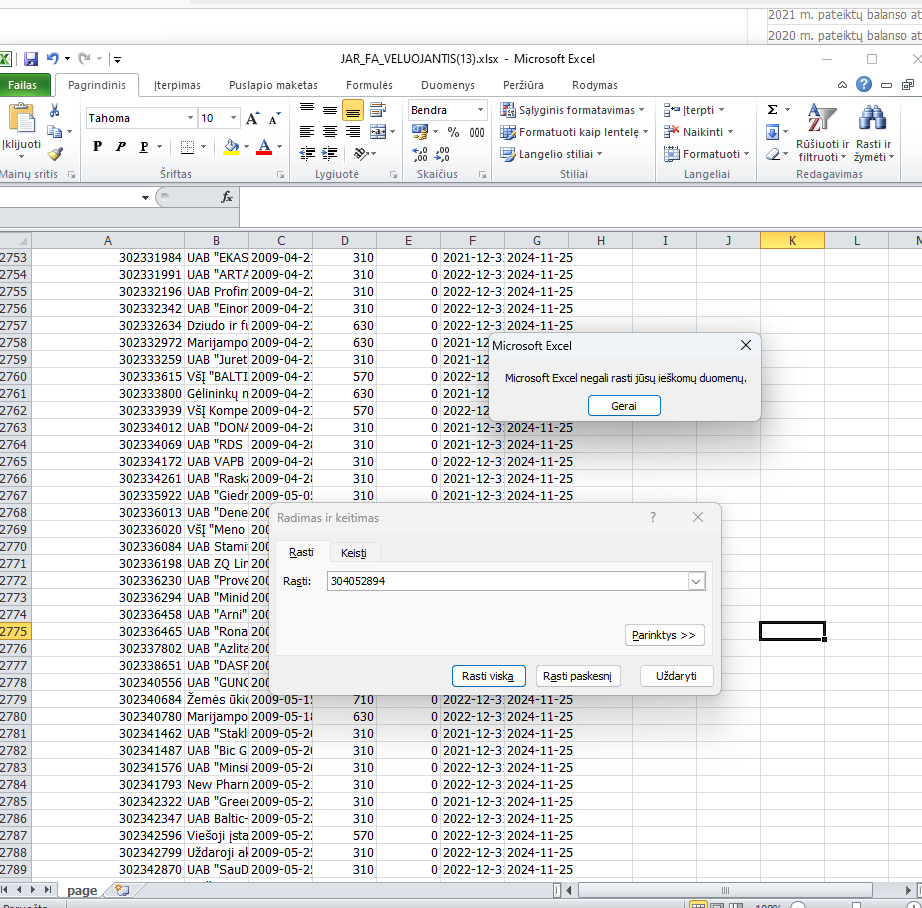The width and height of the screenshot is (922, 908).
Task: Open Rūšiuoti ir filtruoti sort tool
Action: click(x=822, y=133)
